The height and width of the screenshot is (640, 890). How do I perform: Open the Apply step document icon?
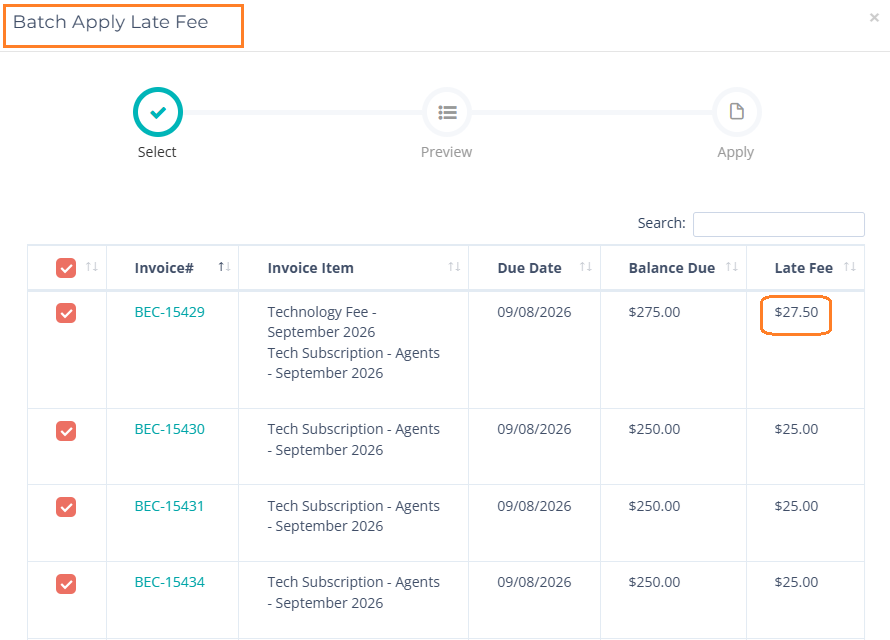pos(736,112)
